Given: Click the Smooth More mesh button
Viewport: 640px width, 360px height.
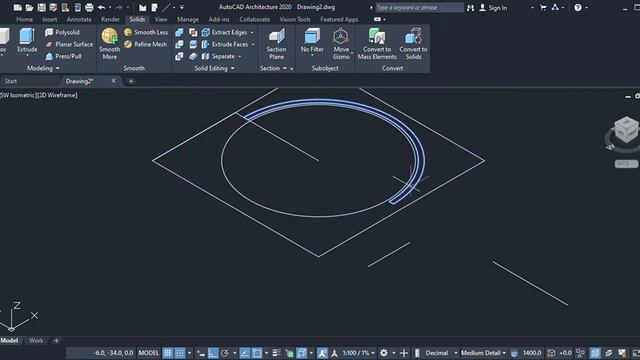Looking at the screenshot, I should (x=109, y=44).
